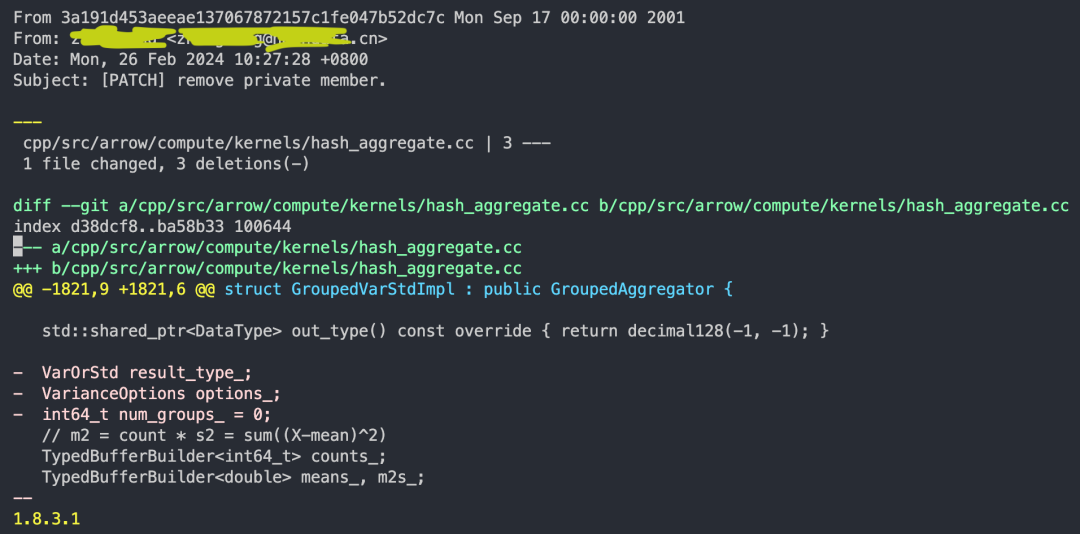Click the Date line of the patch
The width and height of the screenshot is (1080, 534).
191,59
